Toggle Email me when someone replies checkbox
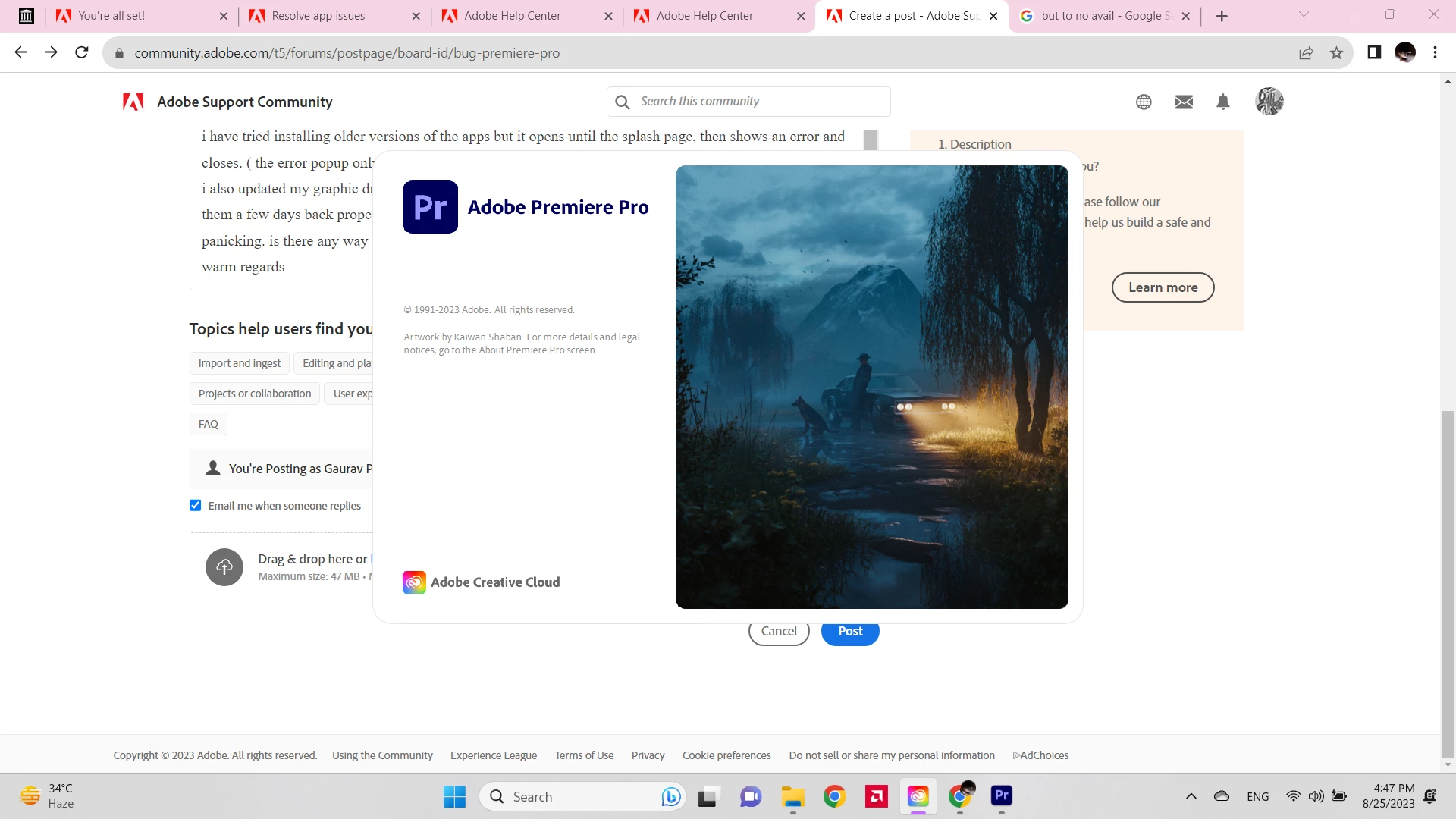The width and height of the screenshot is (1456, 819). pyautogui.click(x=196, y=506)
